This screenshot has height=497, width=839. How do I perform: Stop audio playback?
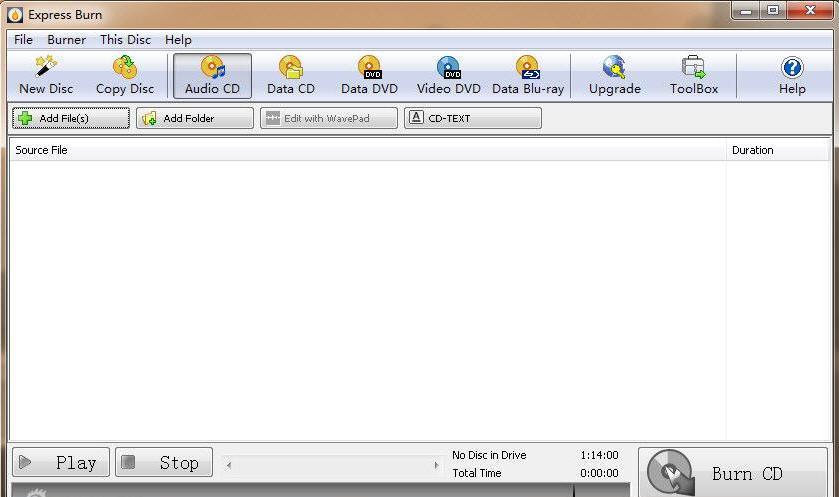164,462
